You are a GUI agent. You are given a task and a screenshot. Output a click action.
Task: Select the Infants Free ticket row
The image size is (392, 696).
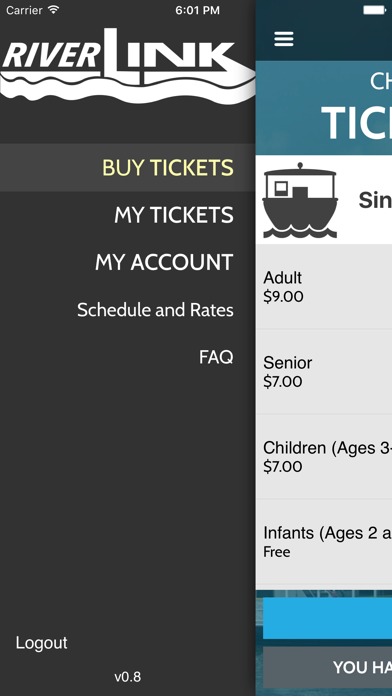click(324, 542)
